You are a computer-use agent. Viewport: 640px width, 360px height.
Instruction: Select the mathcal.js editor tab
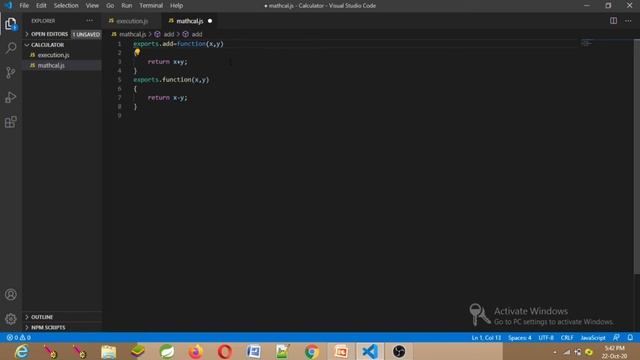[190, 21]
